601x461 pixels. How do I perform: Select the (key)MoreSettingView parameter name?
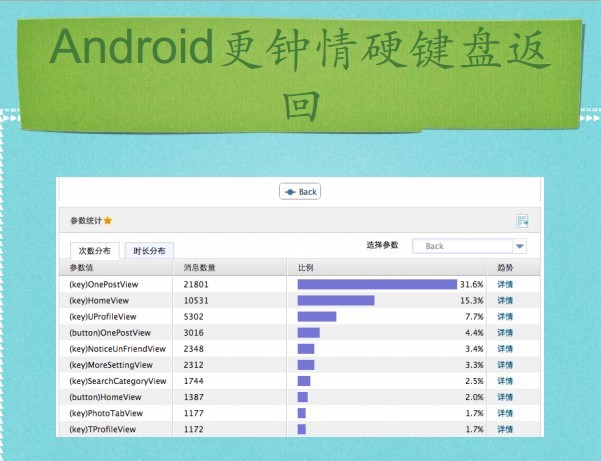(x=111, y=365)
